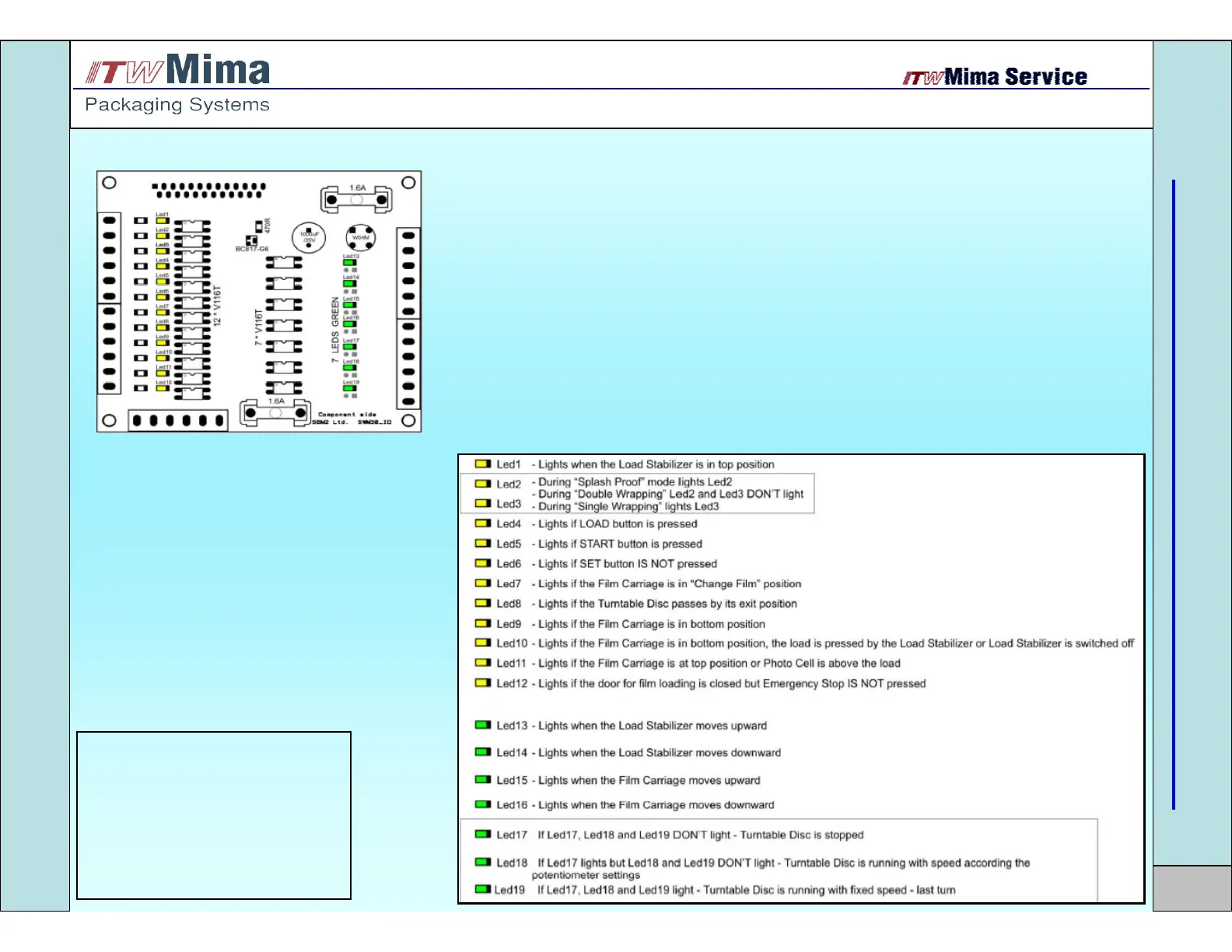Click the Led17 Turntable Disc stopped description

click(700, 835)
